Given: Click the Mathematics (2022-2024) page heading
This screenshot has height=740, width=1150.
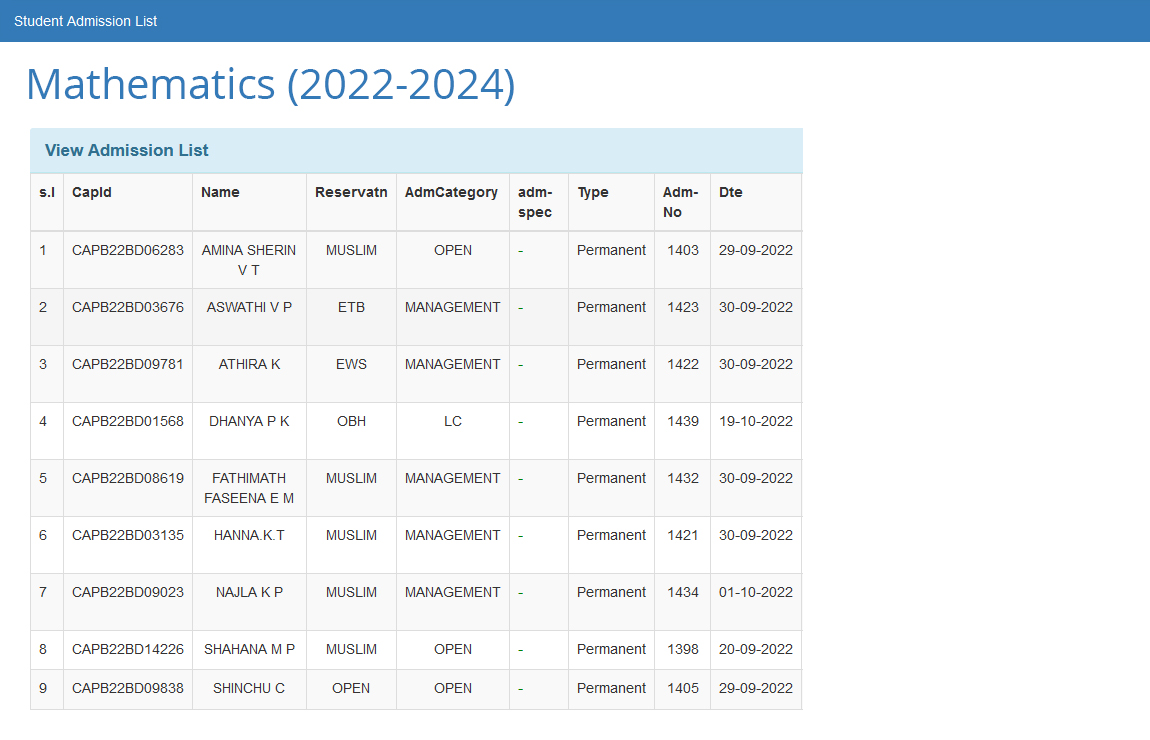Looking at the screenshot, I should (270, 85).
